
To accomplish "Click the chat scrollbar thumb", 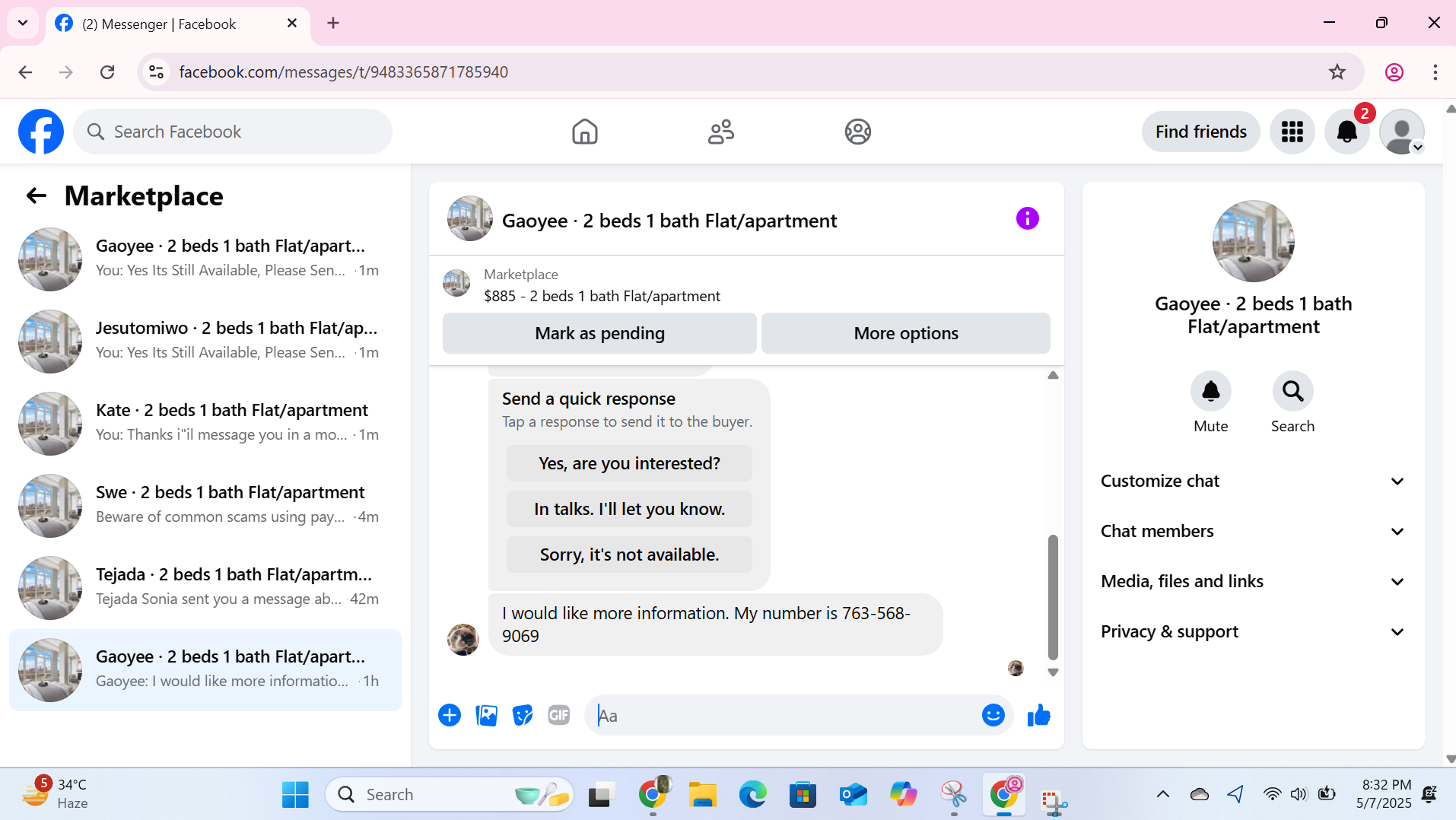I will click(1053, 597).
